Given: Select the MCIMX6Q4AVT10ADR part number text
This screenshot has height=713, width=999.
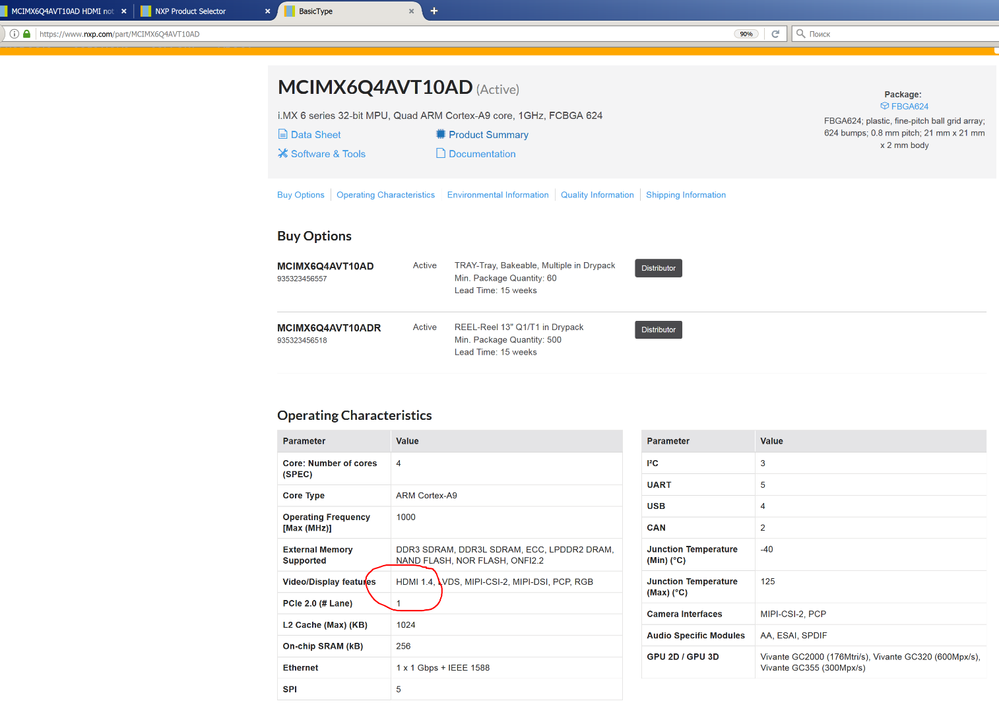Looking at the screenshot, I should (x=329, y=328).
